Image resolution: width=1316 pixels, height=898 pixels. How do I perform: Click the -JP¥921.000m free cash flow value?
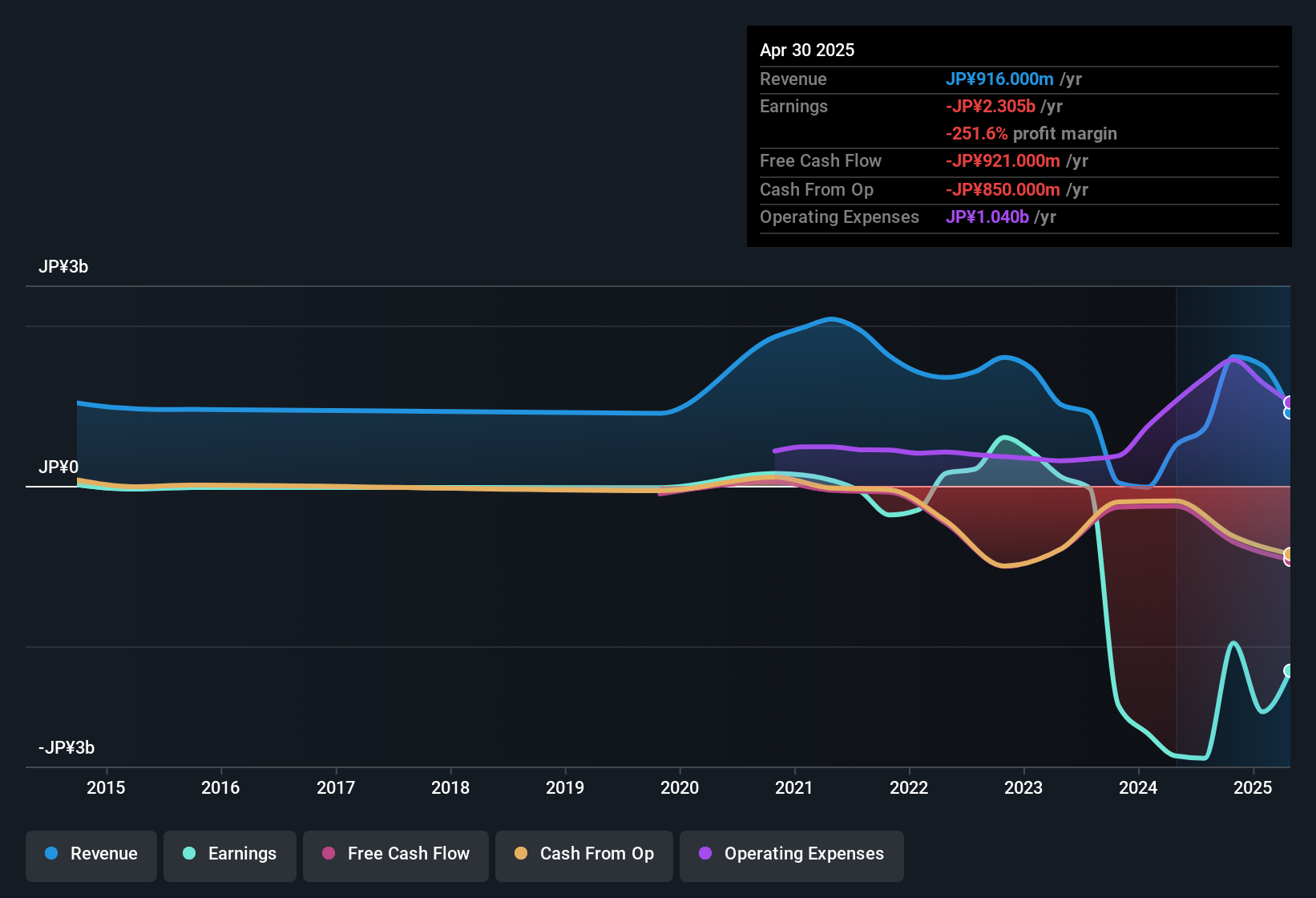[1003, 161]
